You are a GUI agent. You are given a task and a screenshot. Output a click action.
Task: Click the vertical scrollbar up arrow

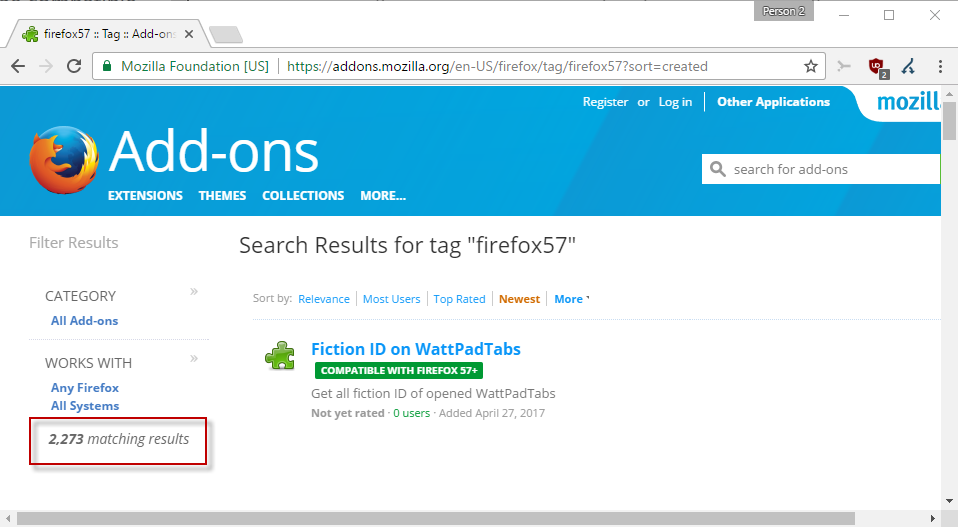pos(949,95)
